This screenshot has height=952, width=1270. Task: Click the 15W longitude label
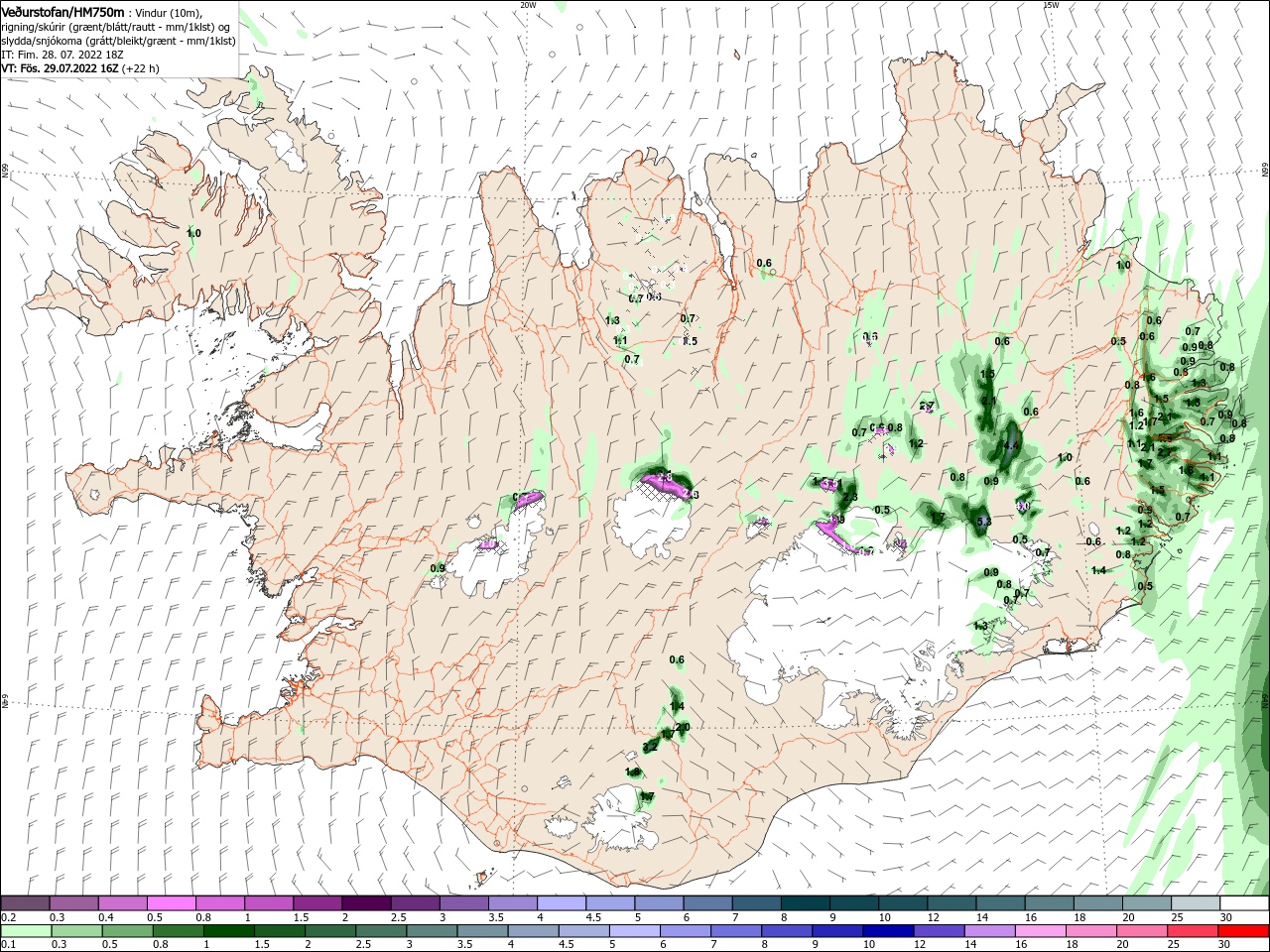pyautogui.click(x=1051, y=5)
